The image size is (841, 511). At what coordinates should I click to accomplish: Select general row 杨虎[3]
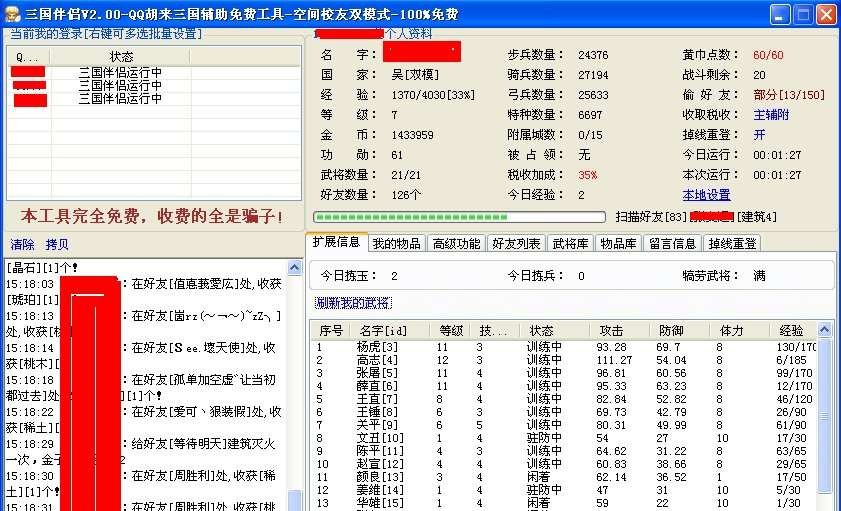[563, 347]
